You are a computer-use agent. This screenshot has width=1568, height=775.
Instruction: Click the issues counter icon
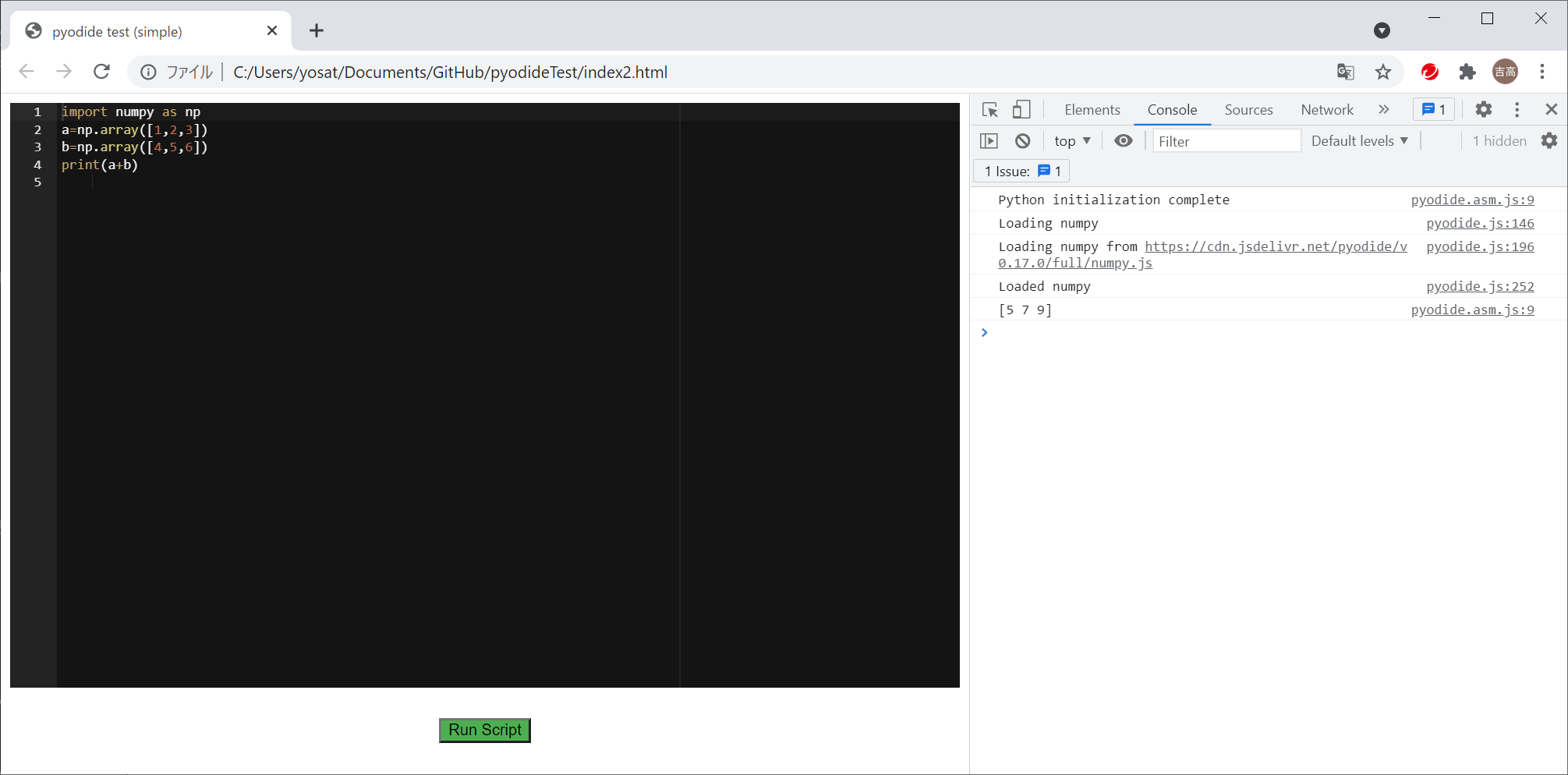coord(1433,109)
